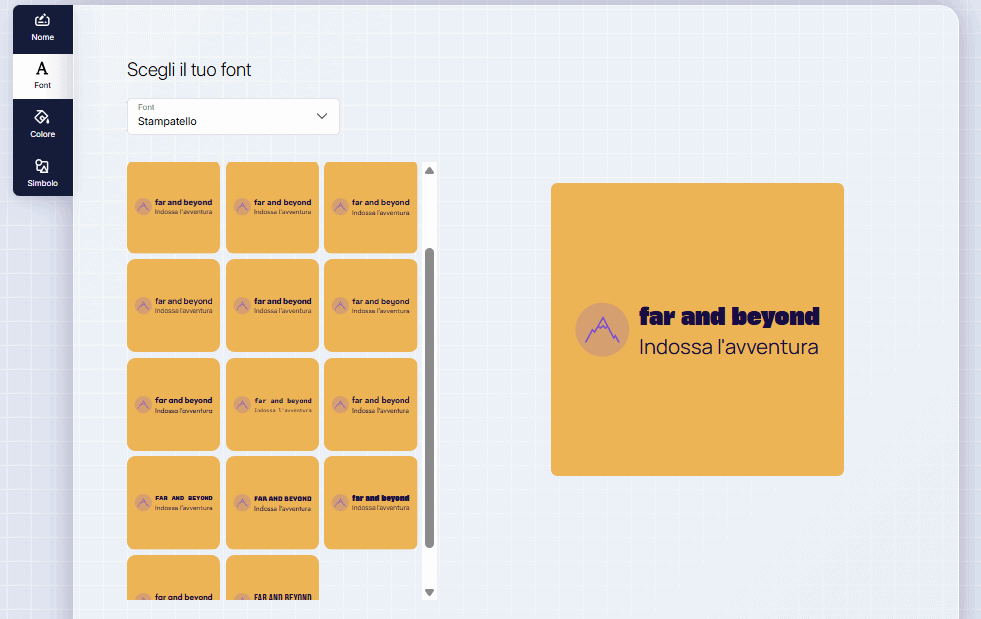Click the large orange logo preview card
The image size is (981, 619).
tap(697, 329)
